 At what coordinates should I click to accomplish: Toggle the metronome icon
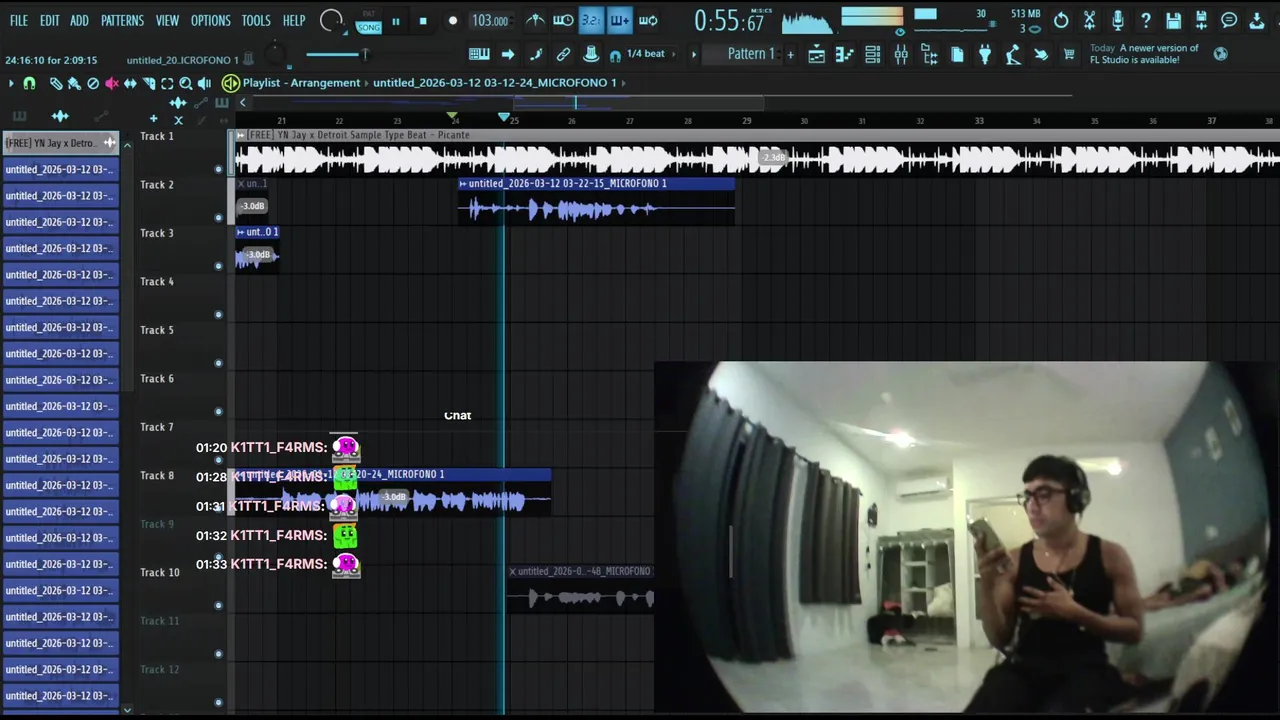[536, 20]
